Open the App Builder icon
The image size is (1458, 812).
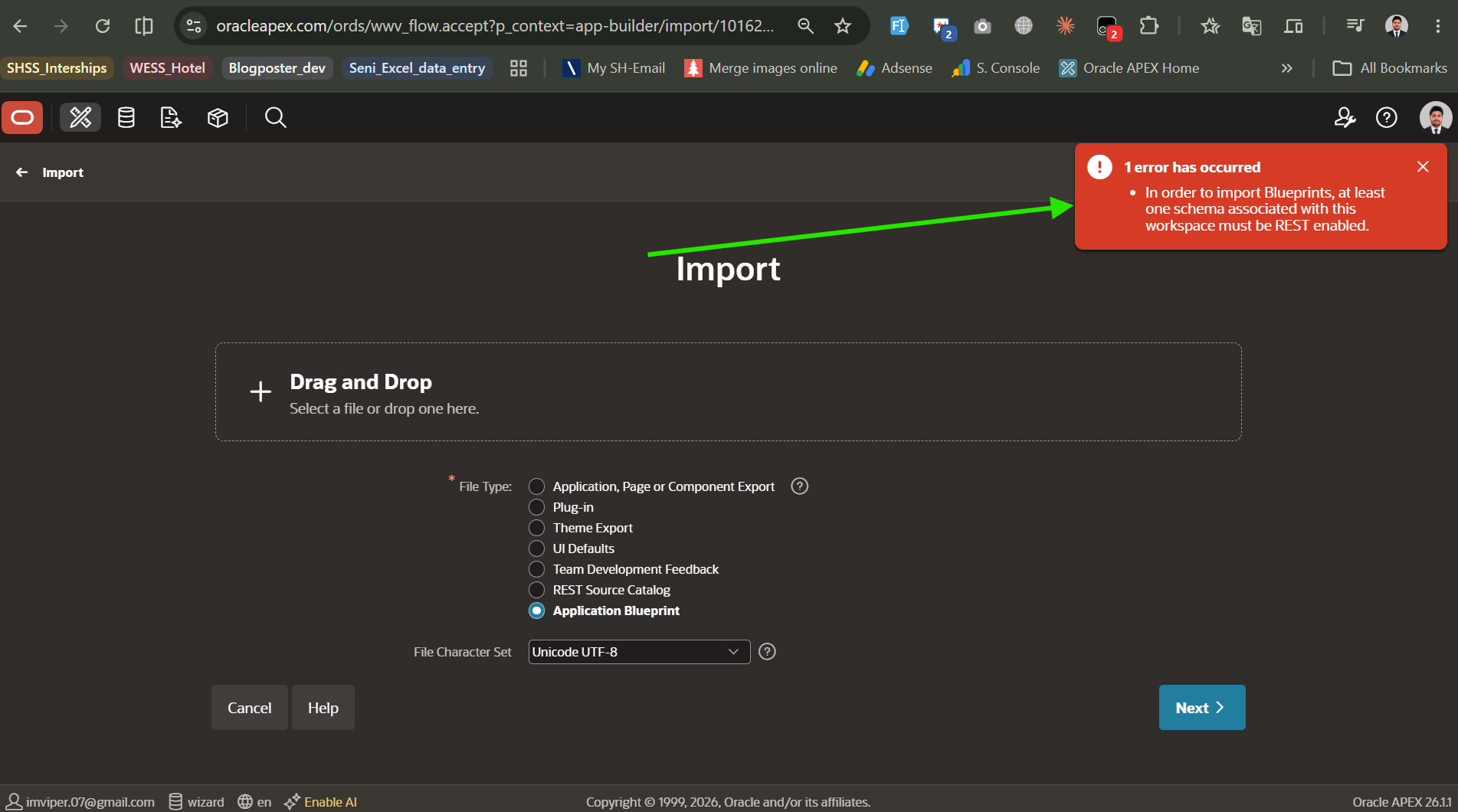pyautogui.click(x=80, y=117)
